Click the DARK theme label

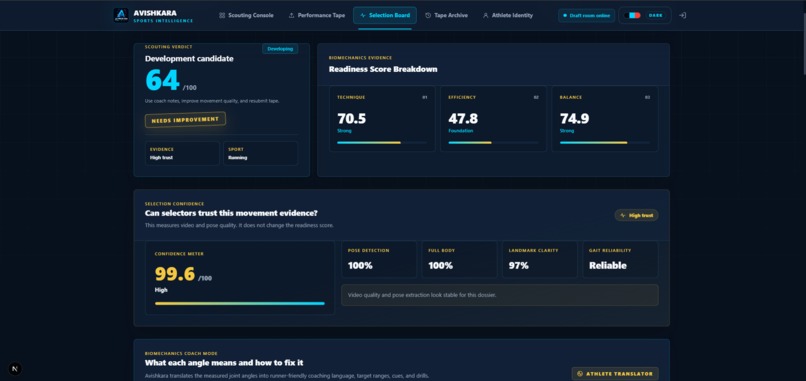coord(655,15)
